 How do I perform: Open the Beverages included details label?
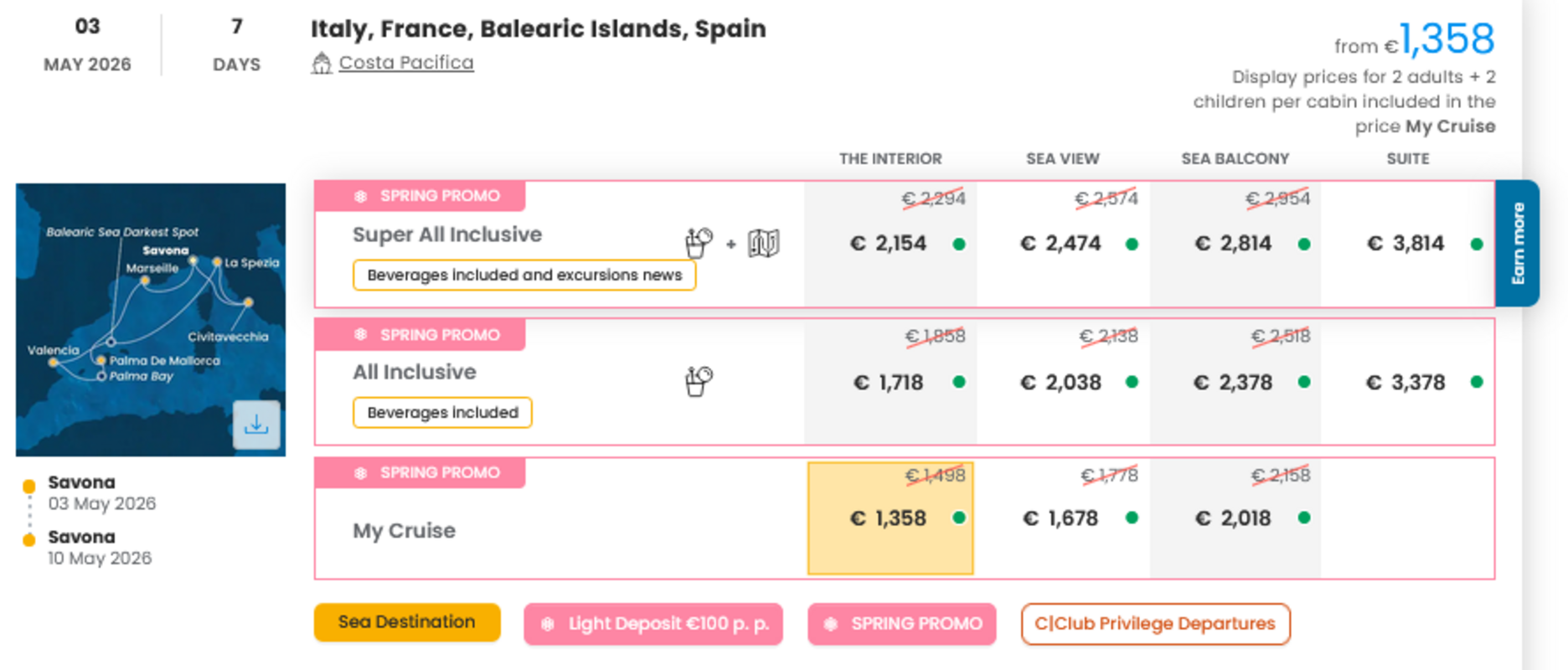click(x=442, y=412)
